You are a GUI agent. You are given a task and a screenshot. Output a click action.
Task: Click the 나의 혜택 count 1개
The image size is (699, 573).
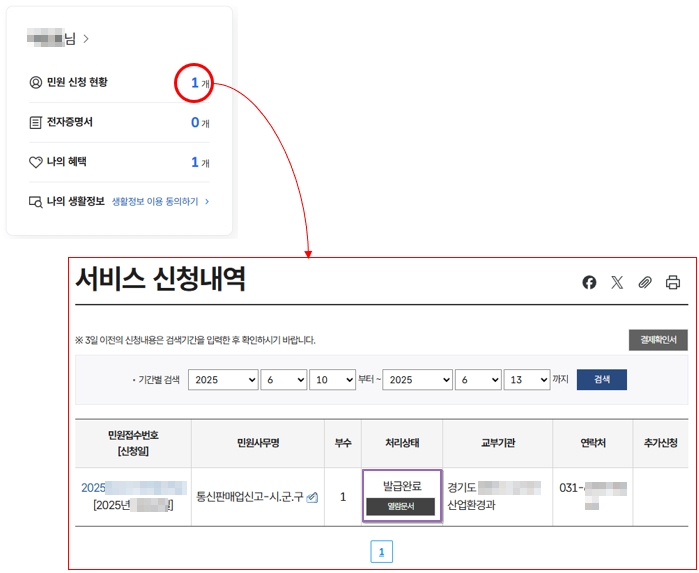200,162
